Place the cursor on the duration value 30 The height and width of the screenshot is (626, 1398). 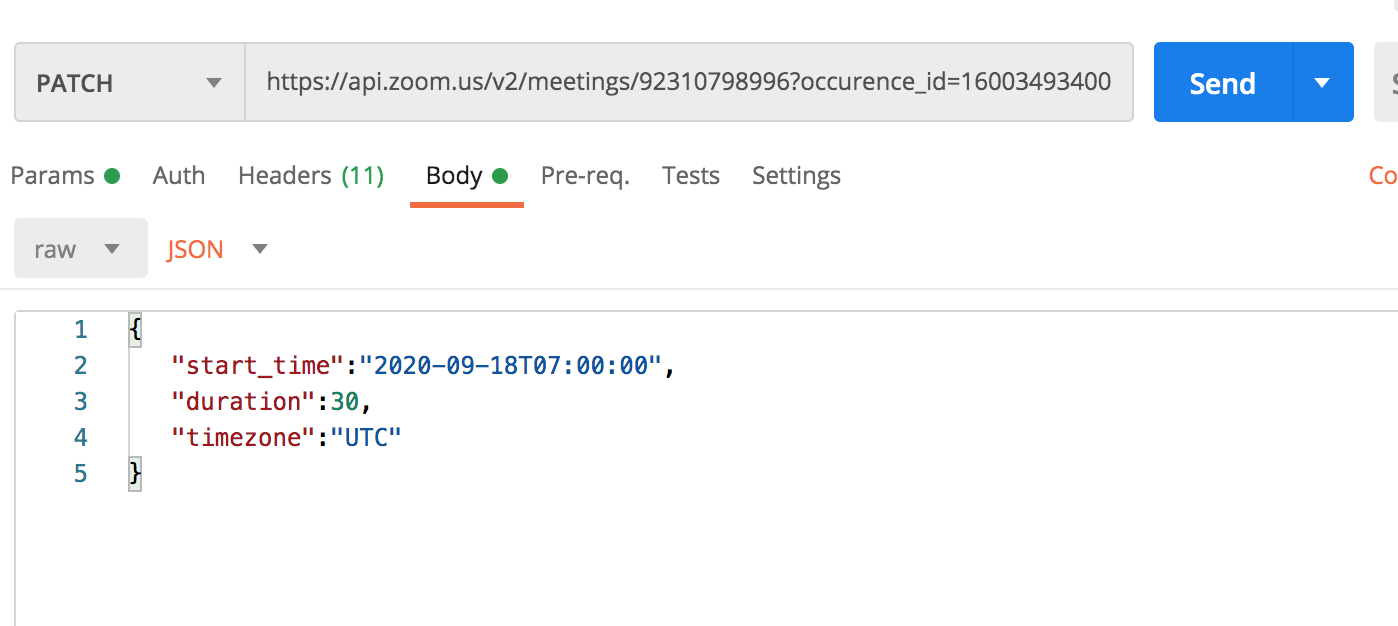tap(344, 402)
